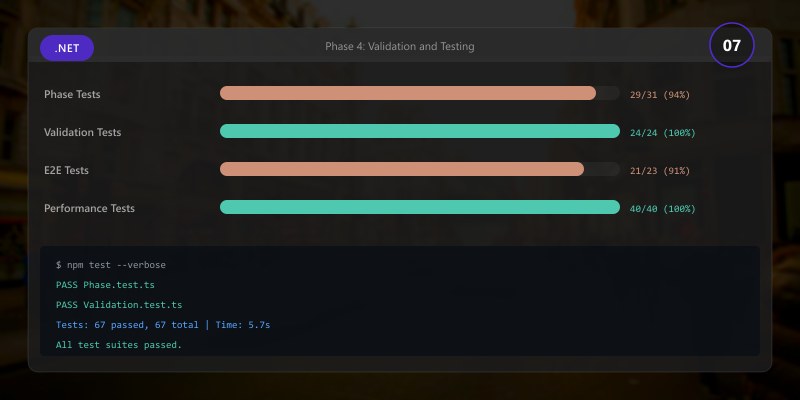
Task: Click the All test suites passed line
Action: pyautogui.click(x=119, y=345)
